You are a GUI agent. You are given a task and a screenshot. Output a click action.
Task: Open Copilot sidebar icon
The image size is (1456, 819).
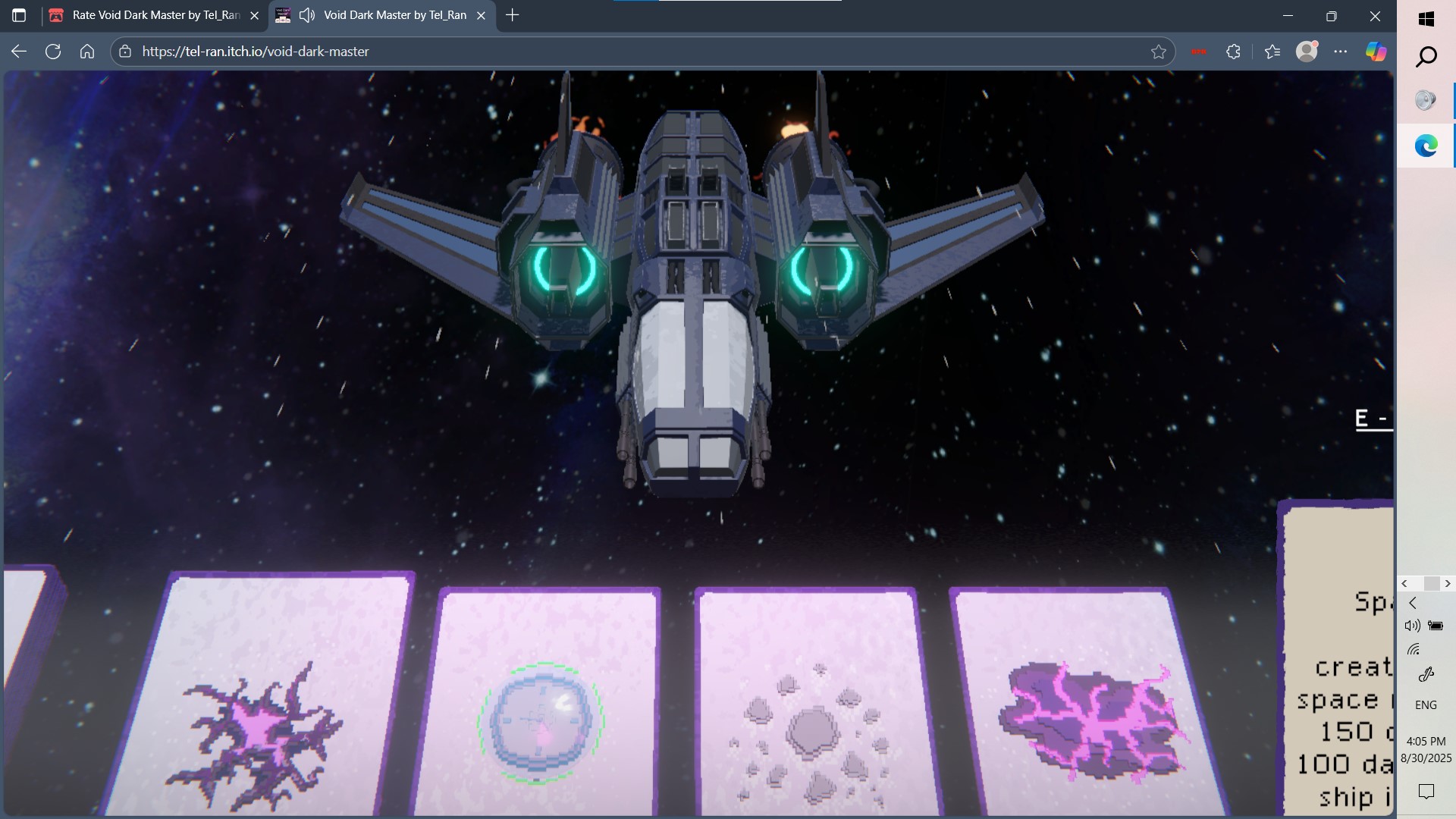1376,52
